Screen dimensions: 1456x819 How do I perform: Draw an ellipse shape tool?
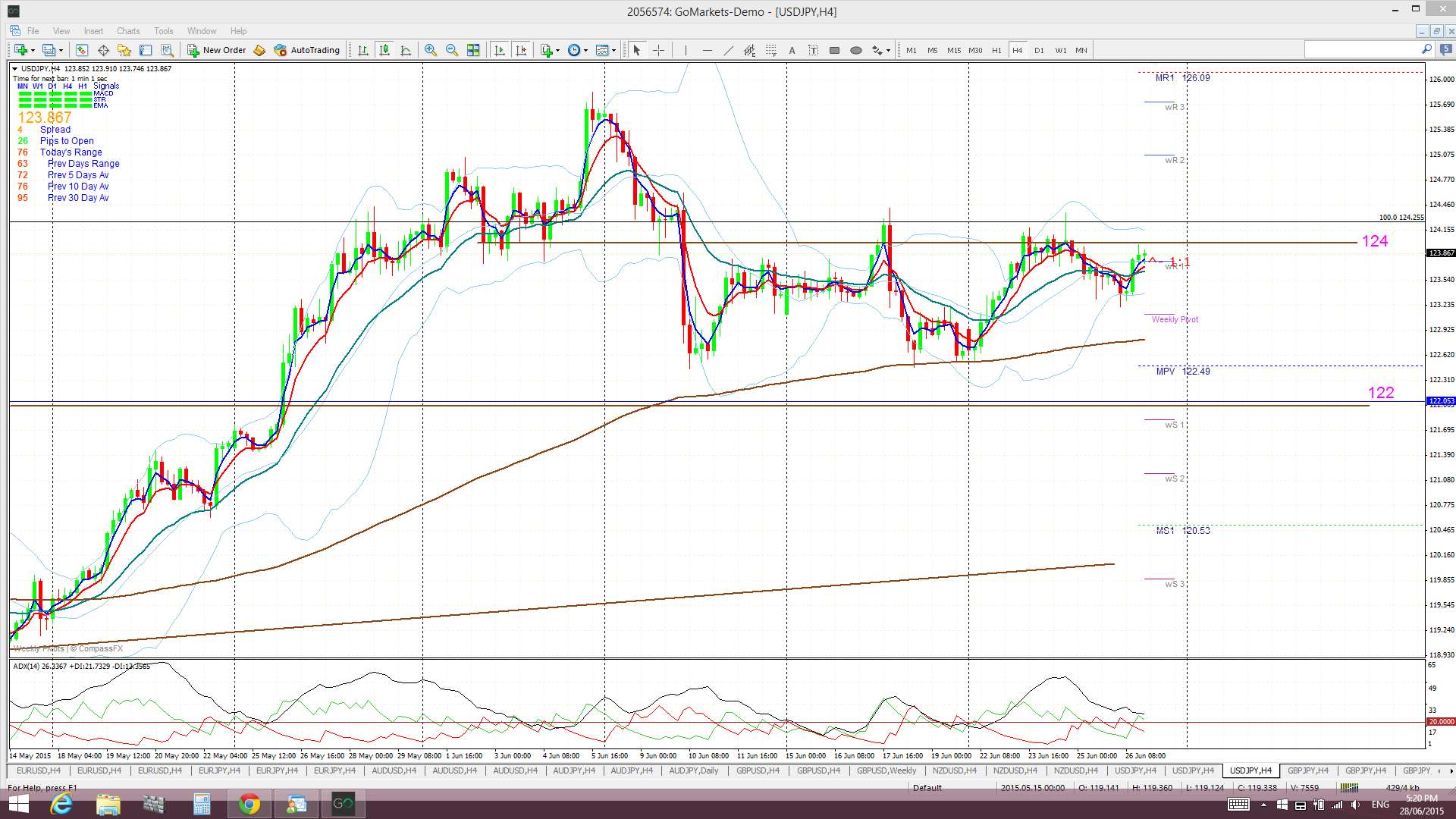(856, 50)
